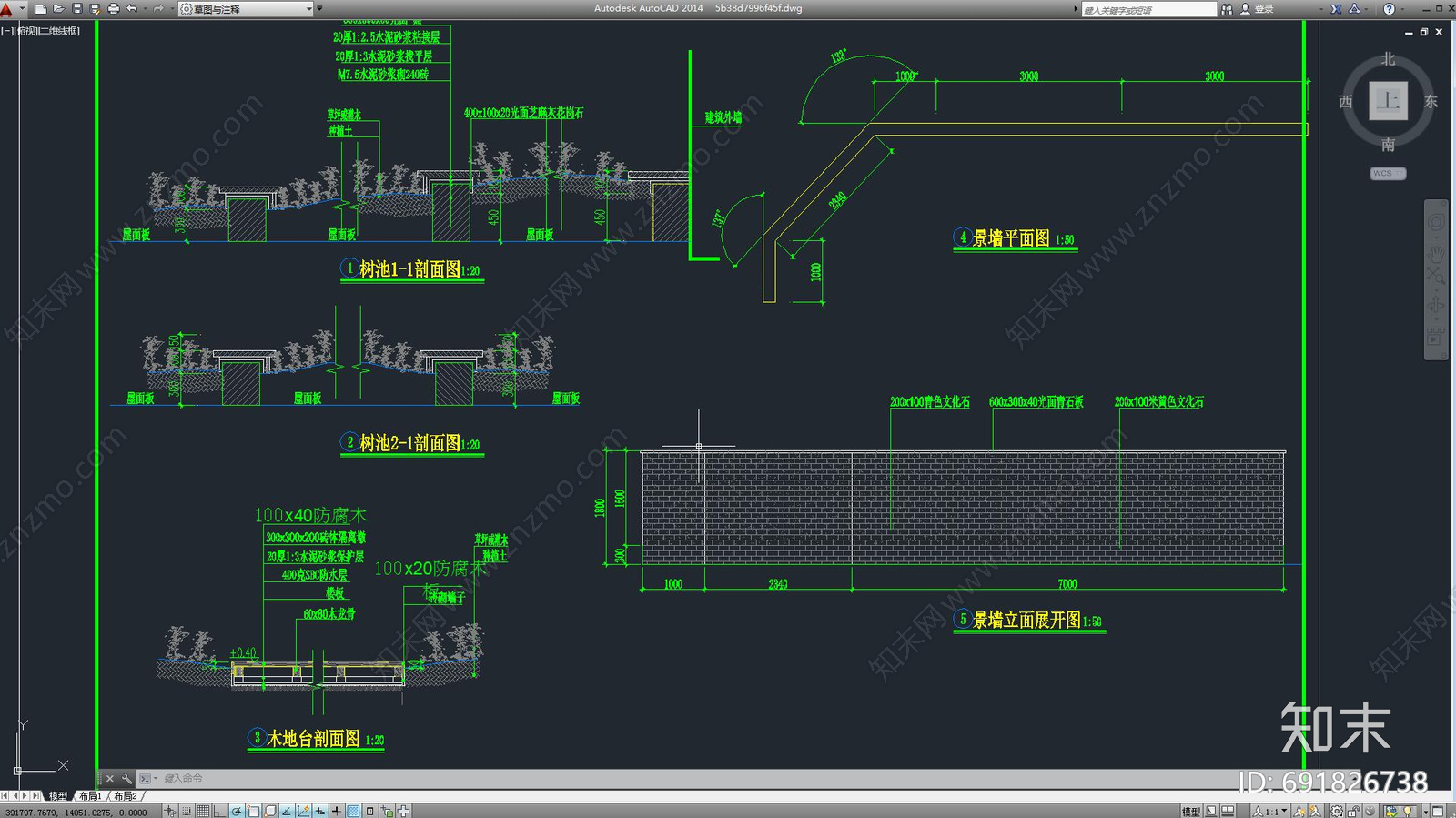Click the last layout tab navigation arrow
The image size is (1456, 818).
tap(35, 796)
